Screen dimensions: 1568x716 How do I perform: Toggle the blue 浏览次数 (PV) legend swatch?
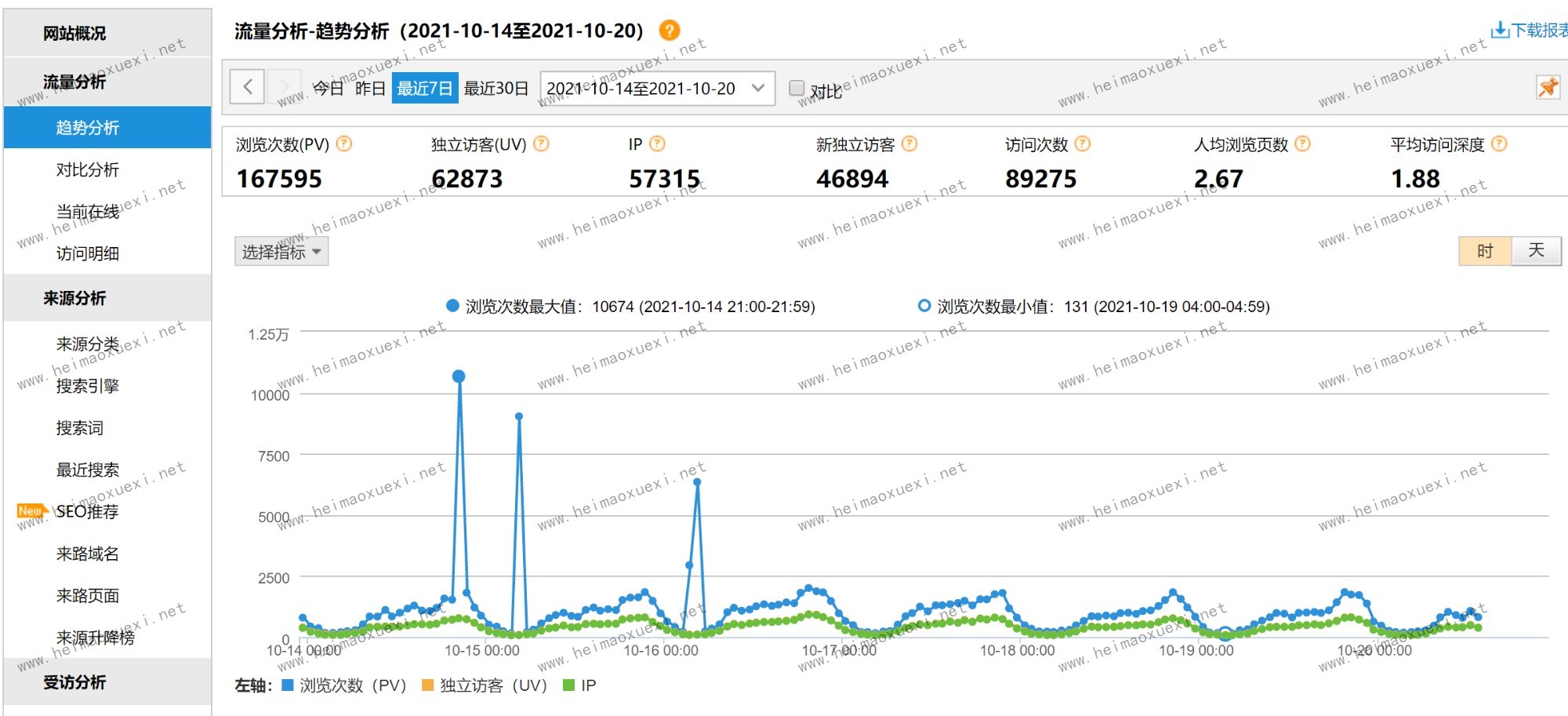click(x=288, y=685)
